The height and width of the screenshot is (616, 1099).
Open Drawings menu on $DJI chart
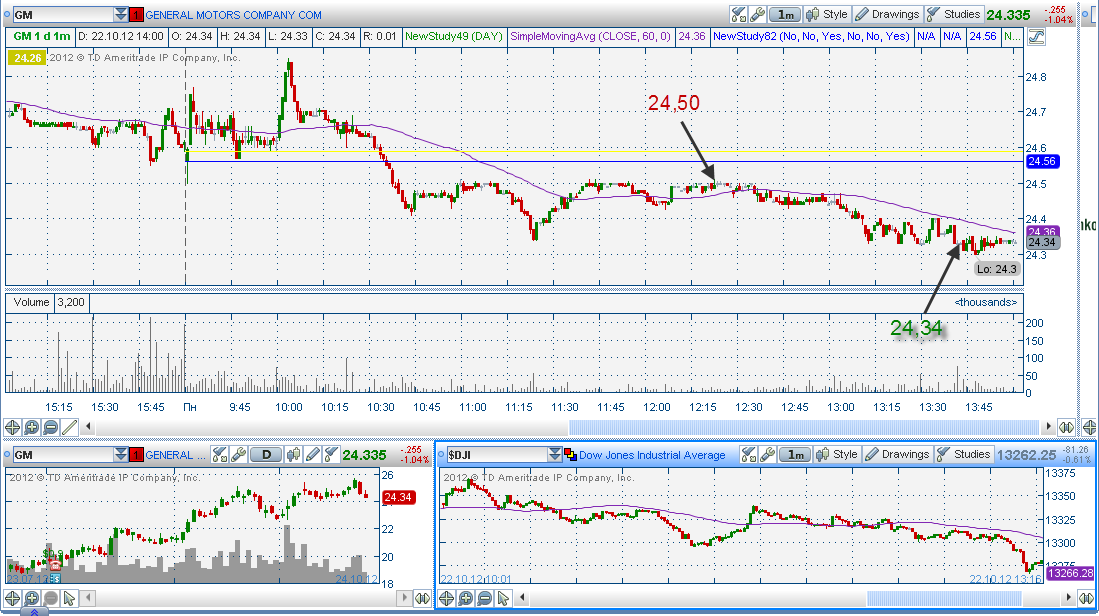point(898,455)
